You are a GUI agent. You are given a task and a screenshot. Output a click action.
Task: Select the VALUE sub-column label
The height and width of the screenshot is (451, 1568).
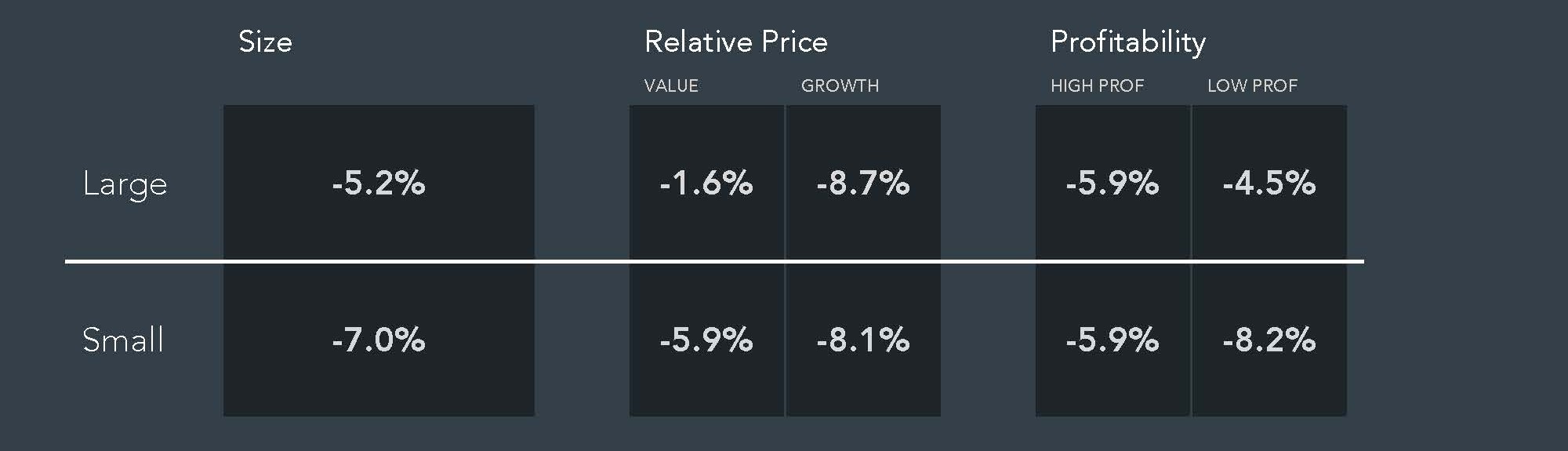click(x=671, y=85)
